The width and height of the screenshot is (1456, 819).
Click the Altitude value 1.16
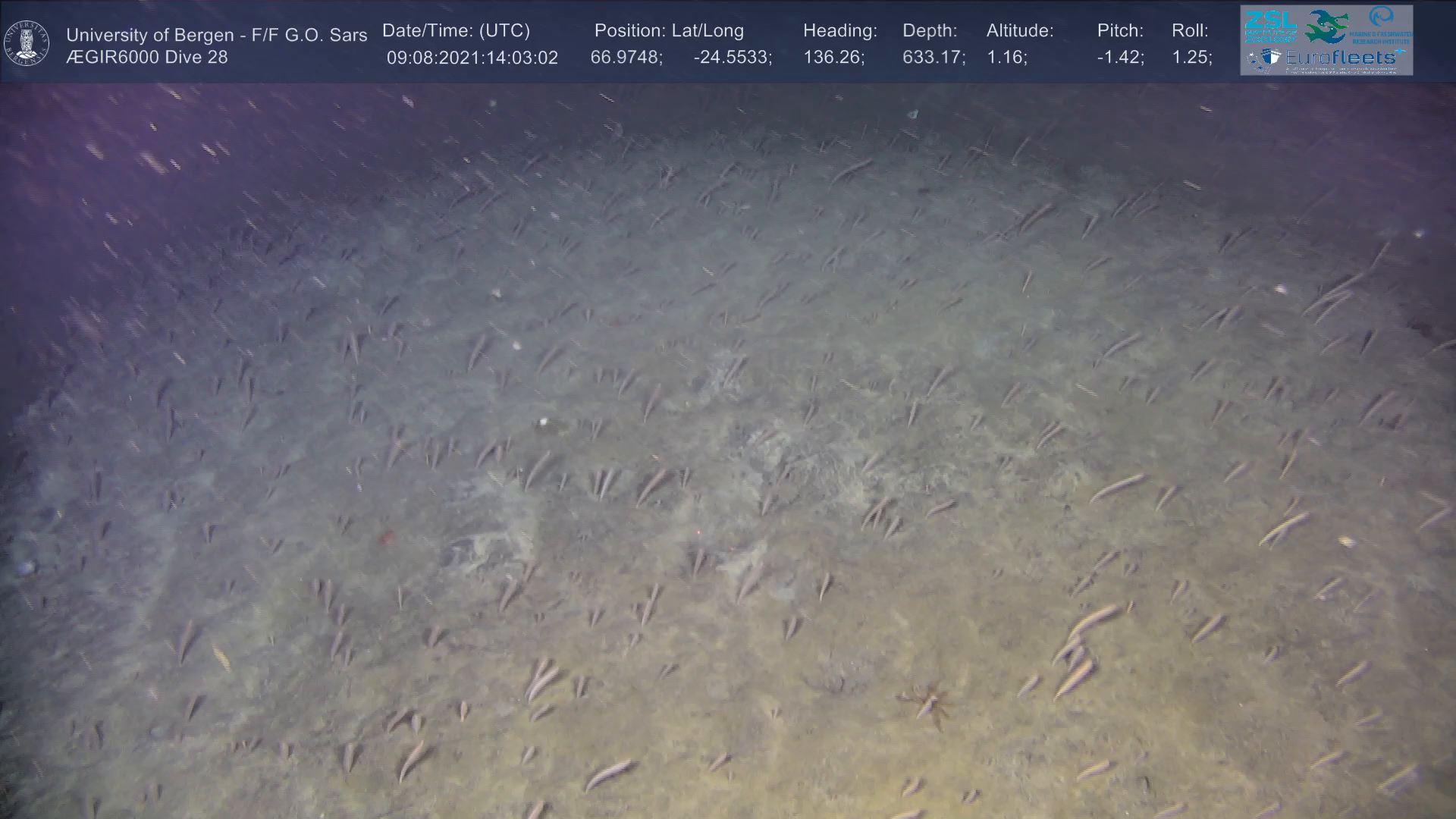coord(1006,58)
